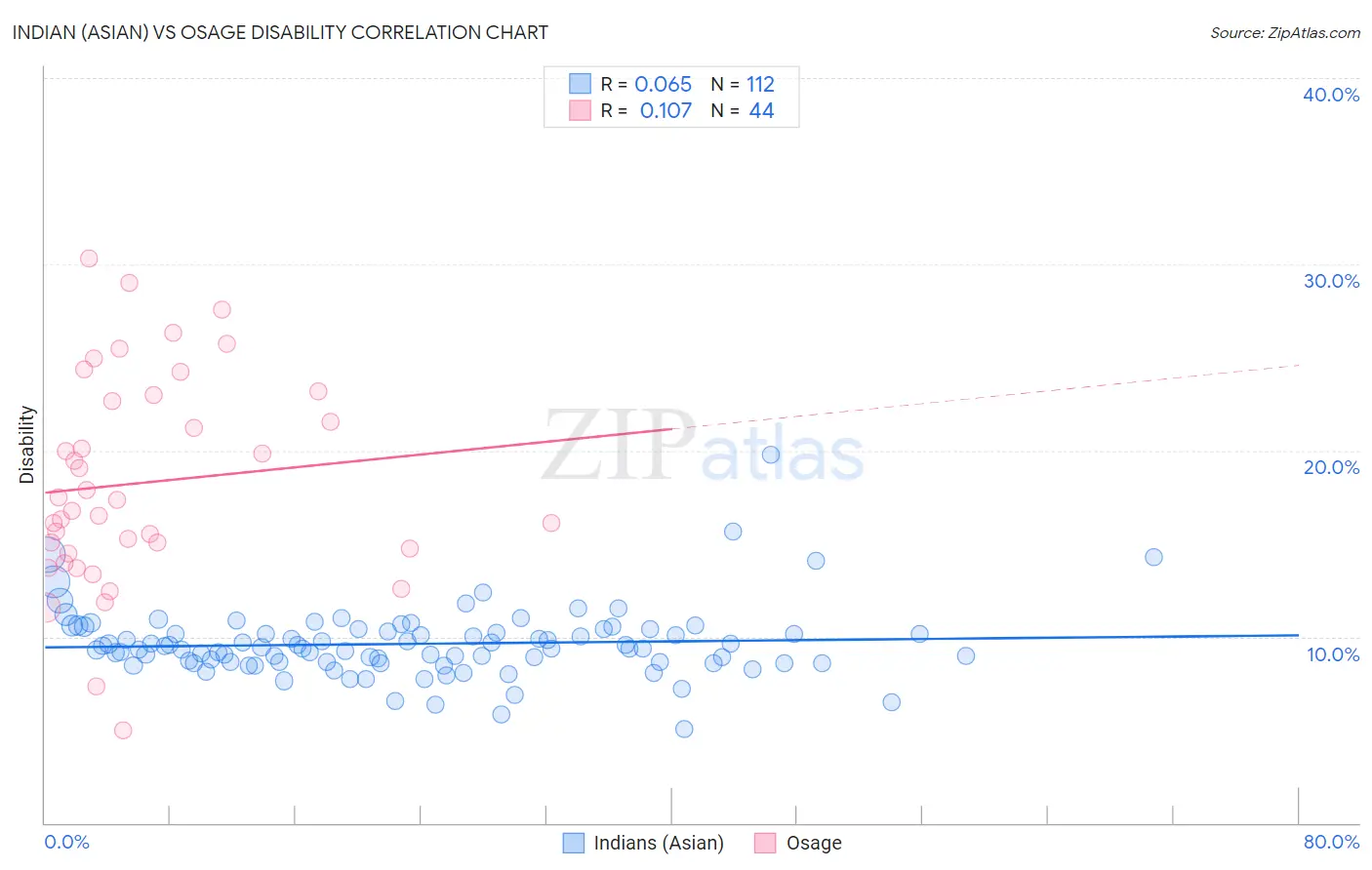Click the ZIPatlas watermark in chart center

coord(703,447)
